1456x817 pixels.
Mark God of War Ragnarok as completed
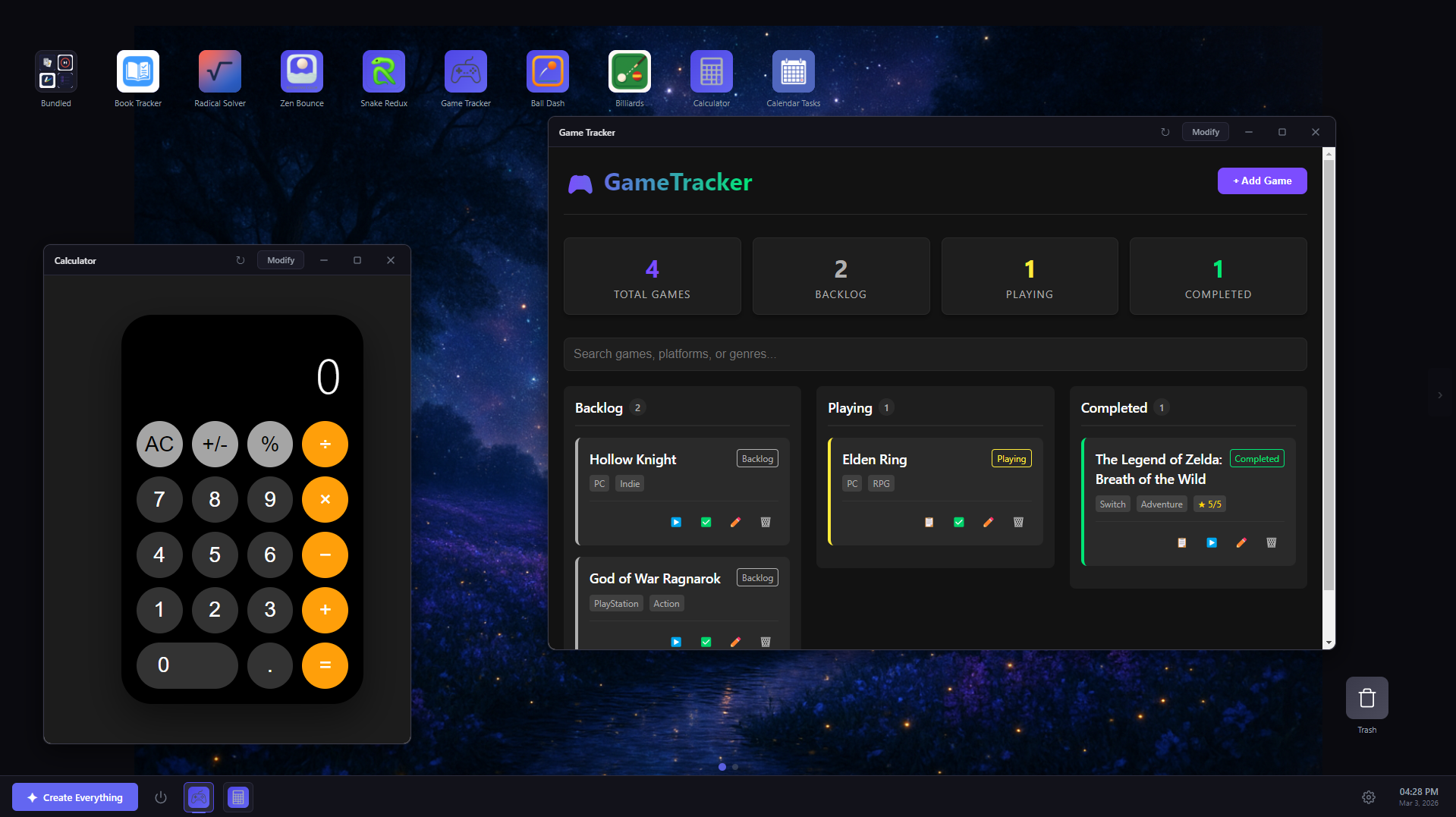pyautogui.click(x=706, y=642)
